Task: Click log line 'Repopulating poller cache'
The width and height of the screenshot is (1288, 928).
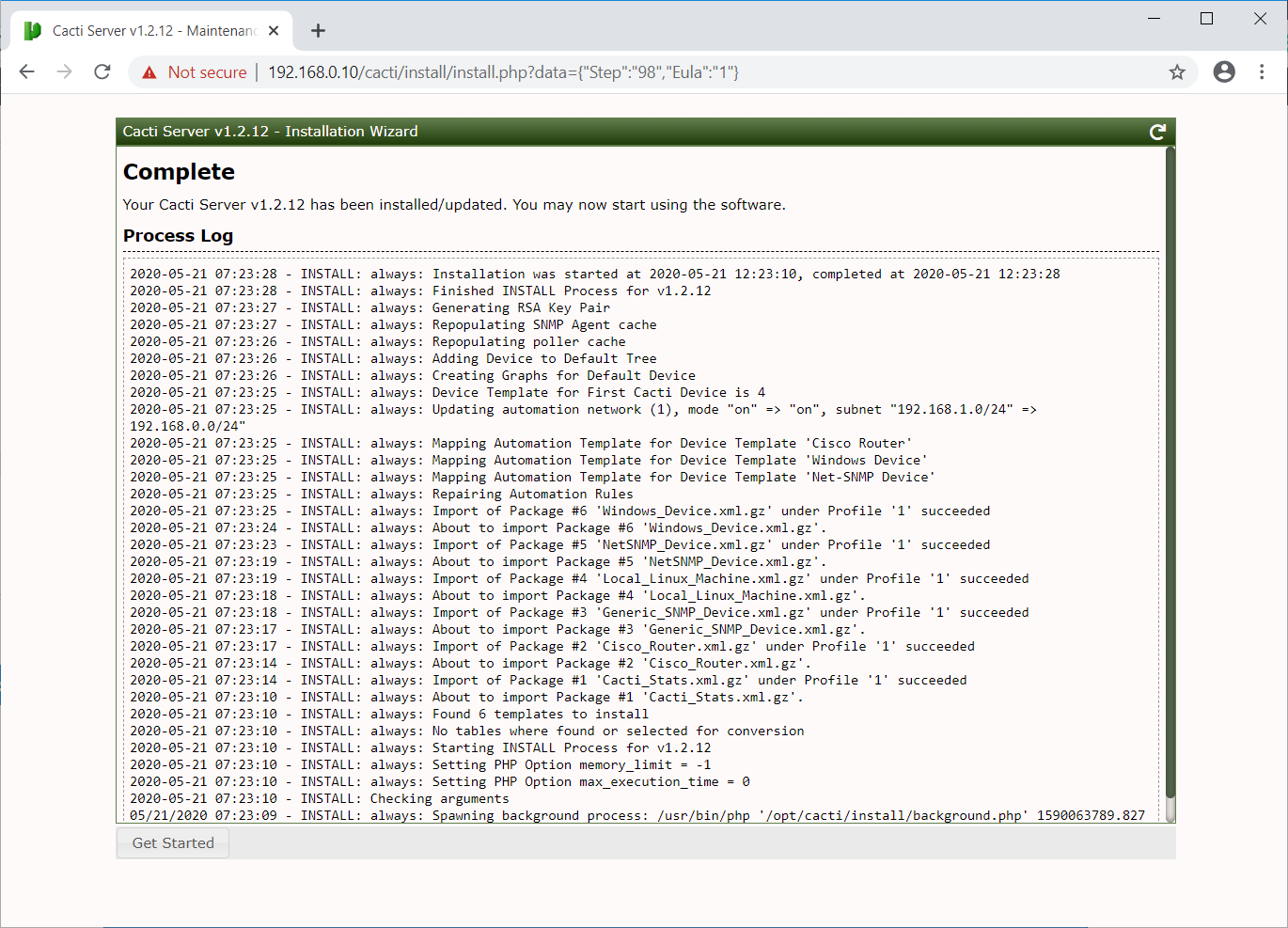Action: point(377,341)
